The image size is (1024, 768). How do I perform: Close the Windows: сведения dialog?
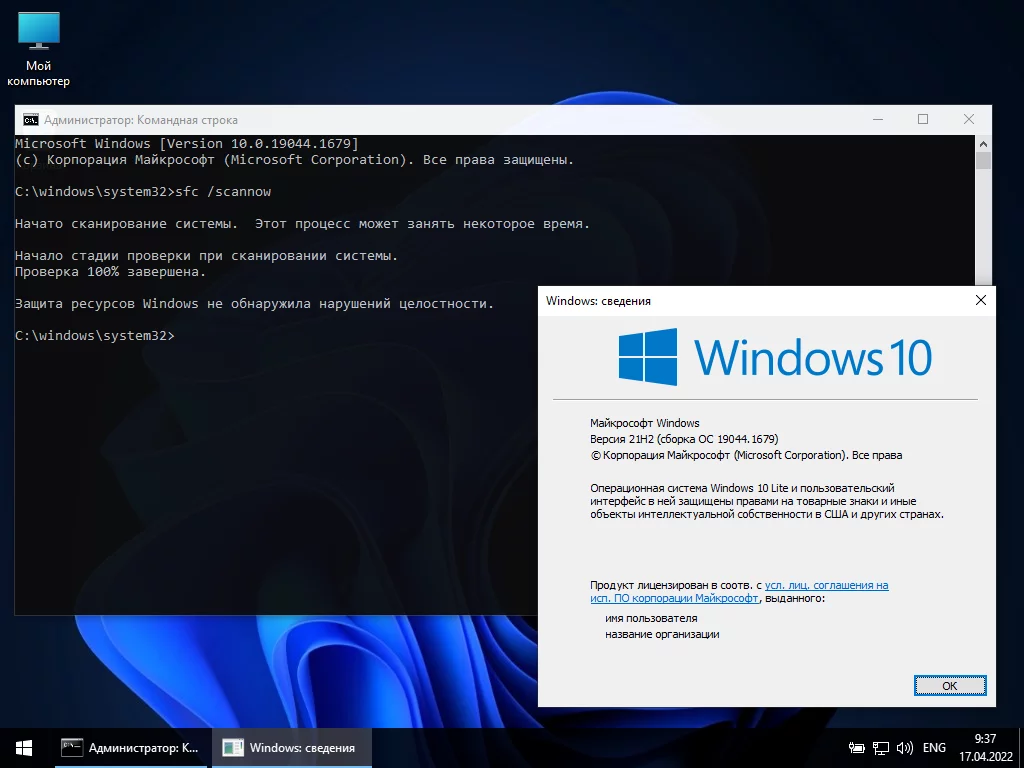click(980, 300)
